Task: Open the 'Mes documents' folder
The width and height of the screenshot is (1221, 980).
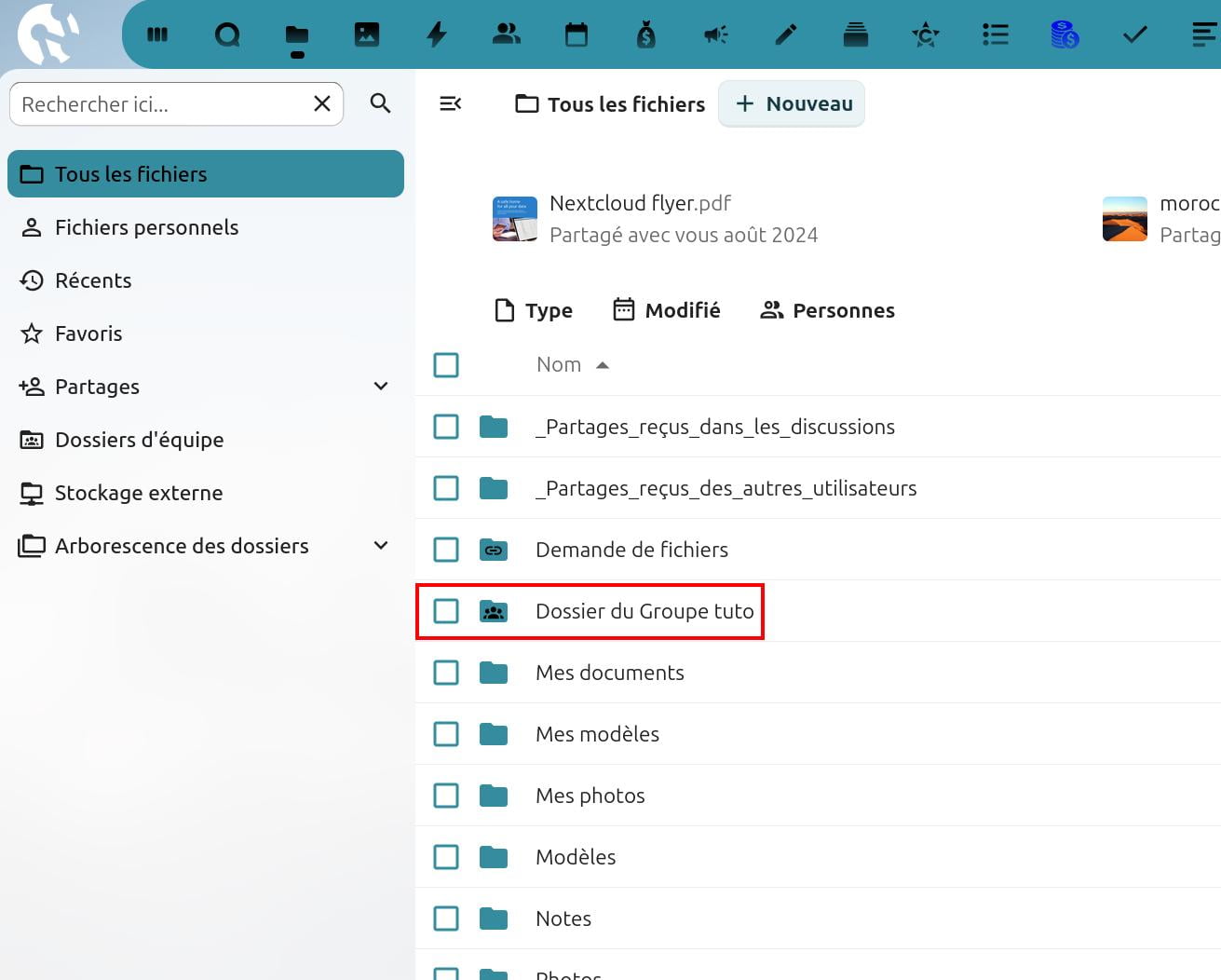Action: pyautogui.click(x=610, y=673)
